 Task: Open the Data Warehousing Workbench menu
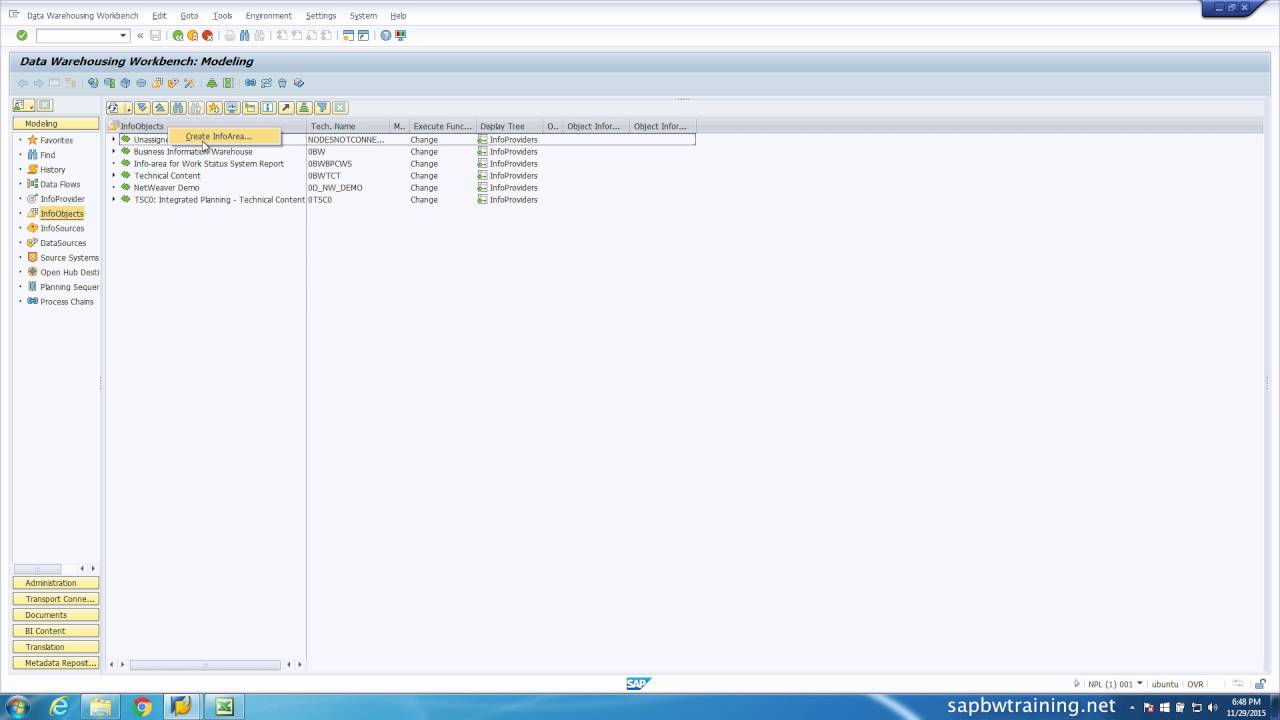click(x=82, y=16)
